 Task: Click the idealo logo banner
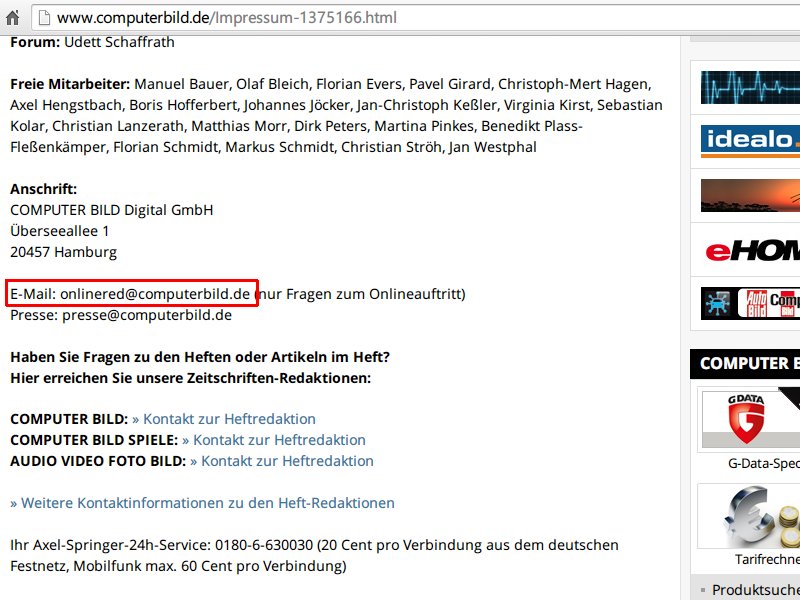750,141
